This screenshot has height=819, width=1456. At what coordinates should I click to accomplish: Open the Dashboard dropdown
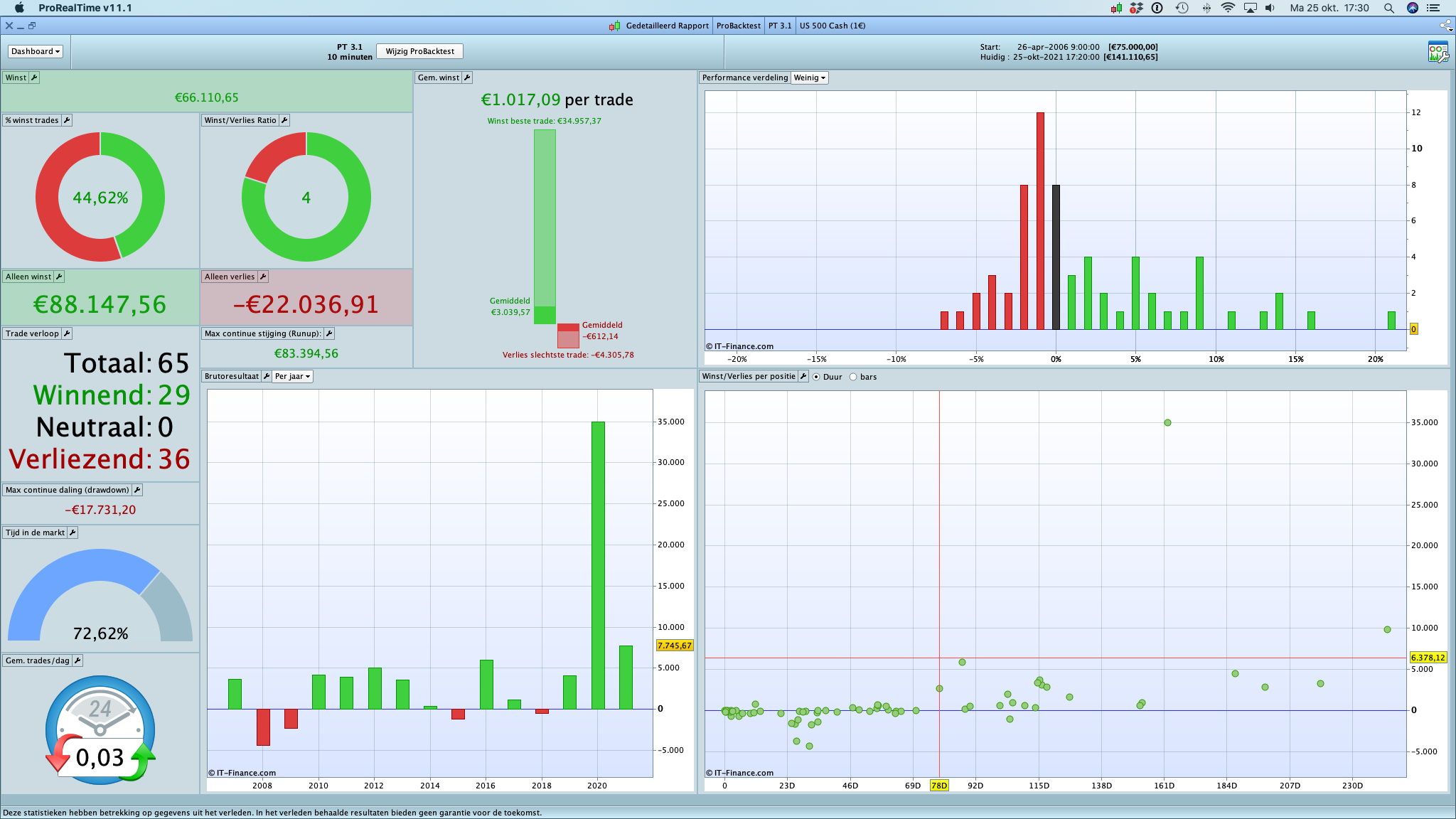pos(36,51)
